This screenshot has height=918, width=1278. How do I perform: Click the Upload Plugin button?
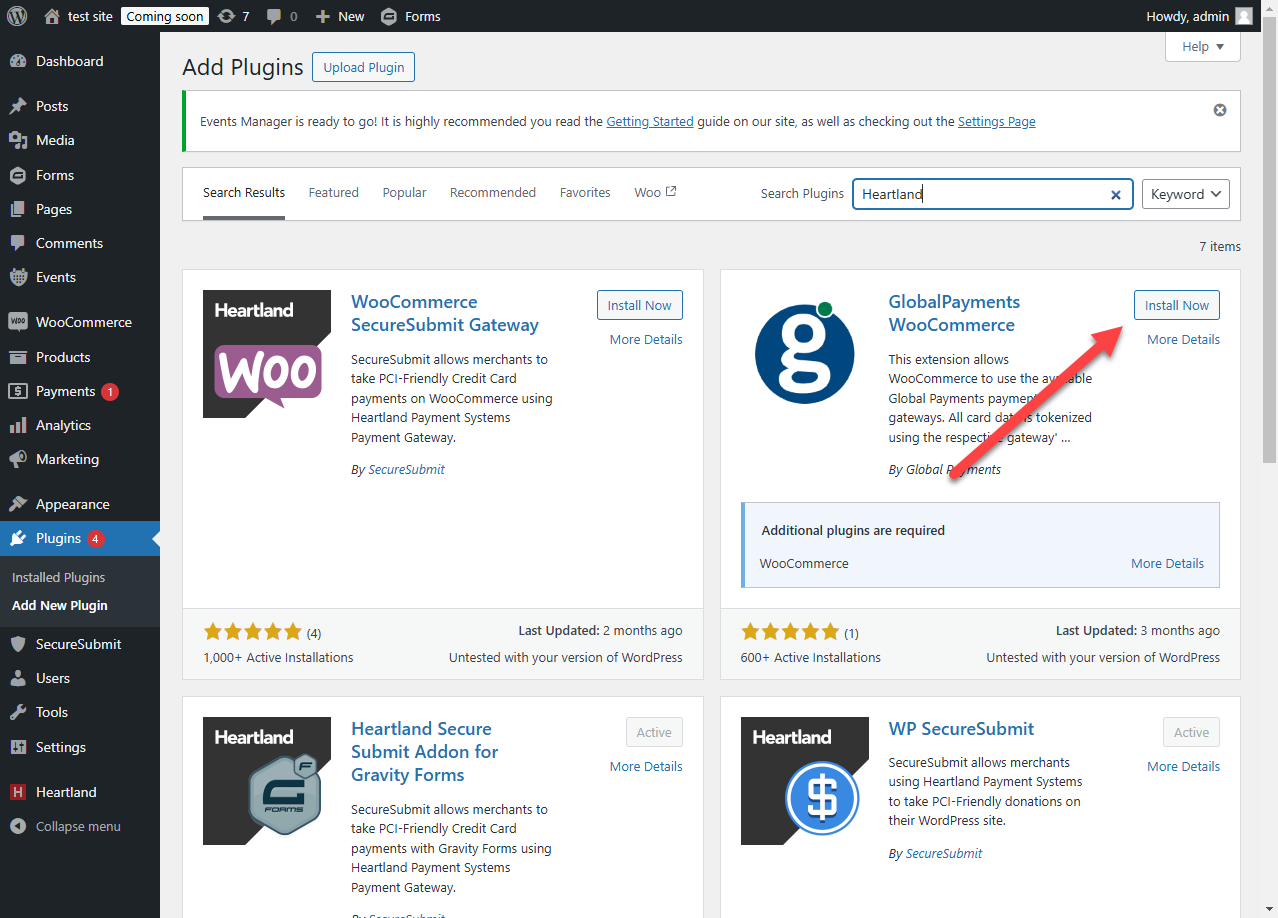click(x=363, y=67)
